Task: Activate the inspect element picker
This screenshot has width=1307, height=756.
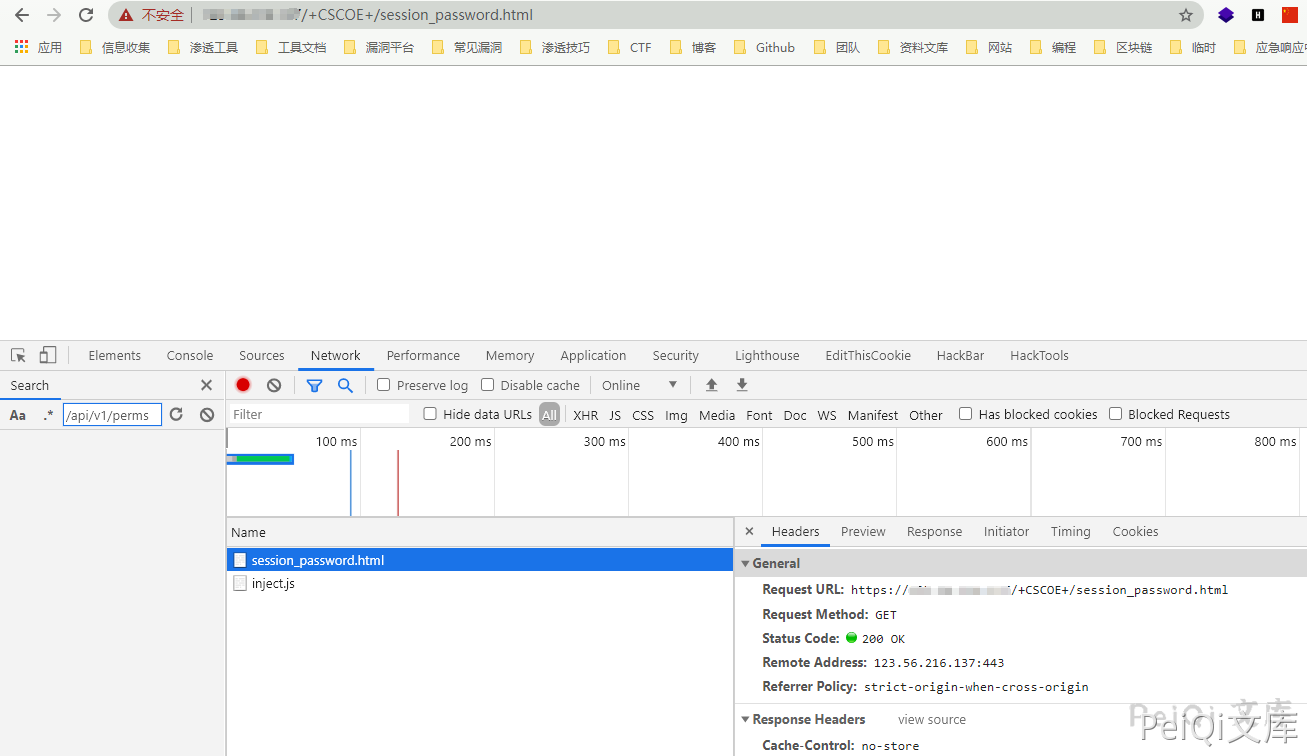Action: (18, 355)
